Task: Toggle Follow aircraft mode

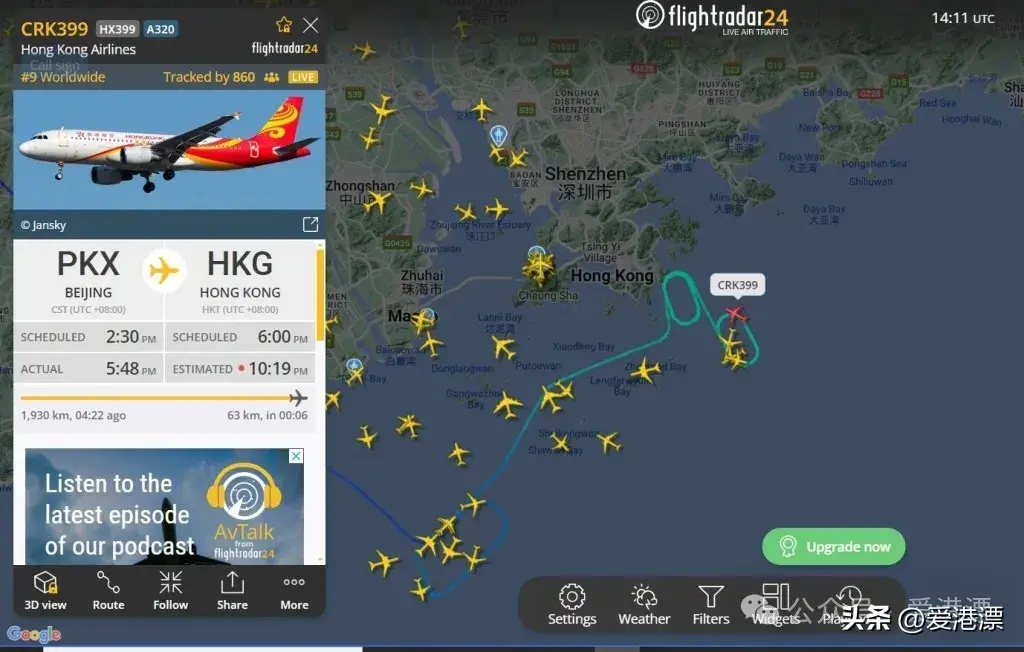Action: point(170,591)
